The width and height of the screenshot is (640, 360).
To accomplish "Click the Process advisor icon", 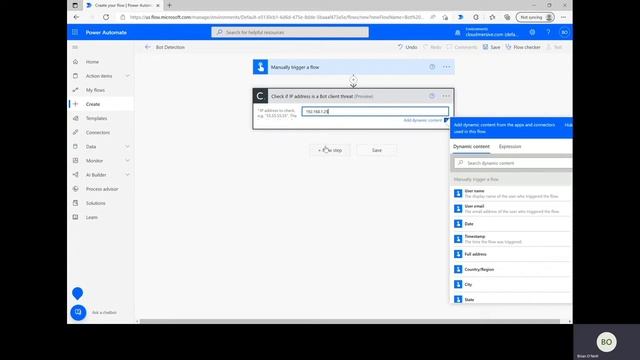I will tap(76, 189).
